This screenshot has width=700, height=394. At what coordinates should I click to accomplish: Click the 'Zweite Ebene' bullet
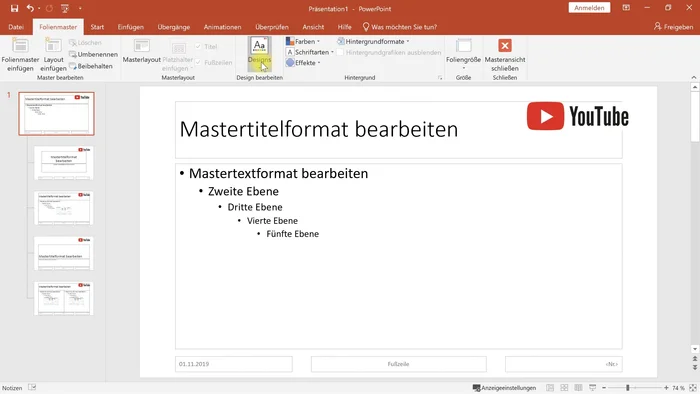(x=243, y=191)
